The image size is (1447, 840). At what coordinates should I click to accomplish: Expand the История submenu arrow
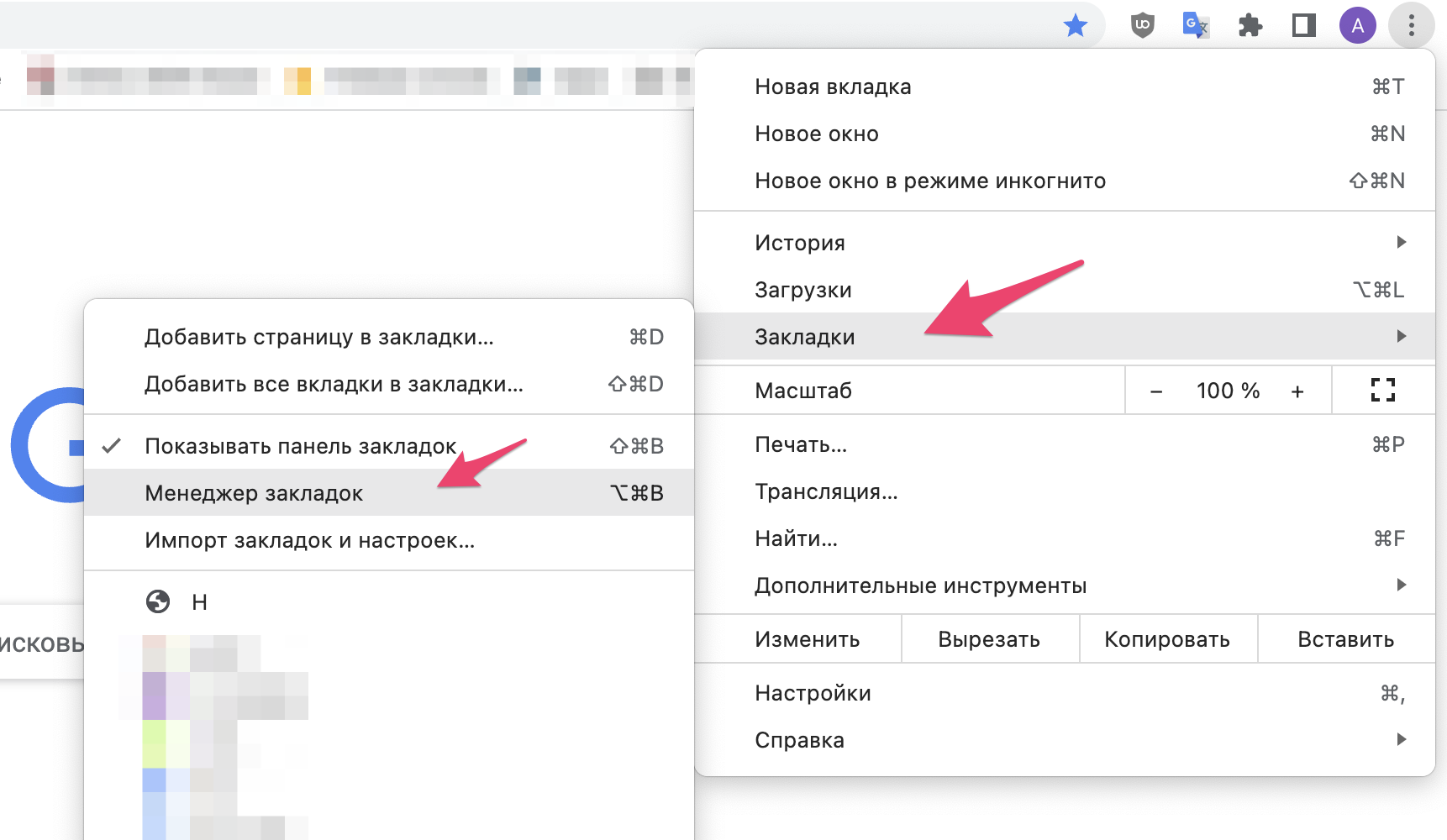point(1401,243)
